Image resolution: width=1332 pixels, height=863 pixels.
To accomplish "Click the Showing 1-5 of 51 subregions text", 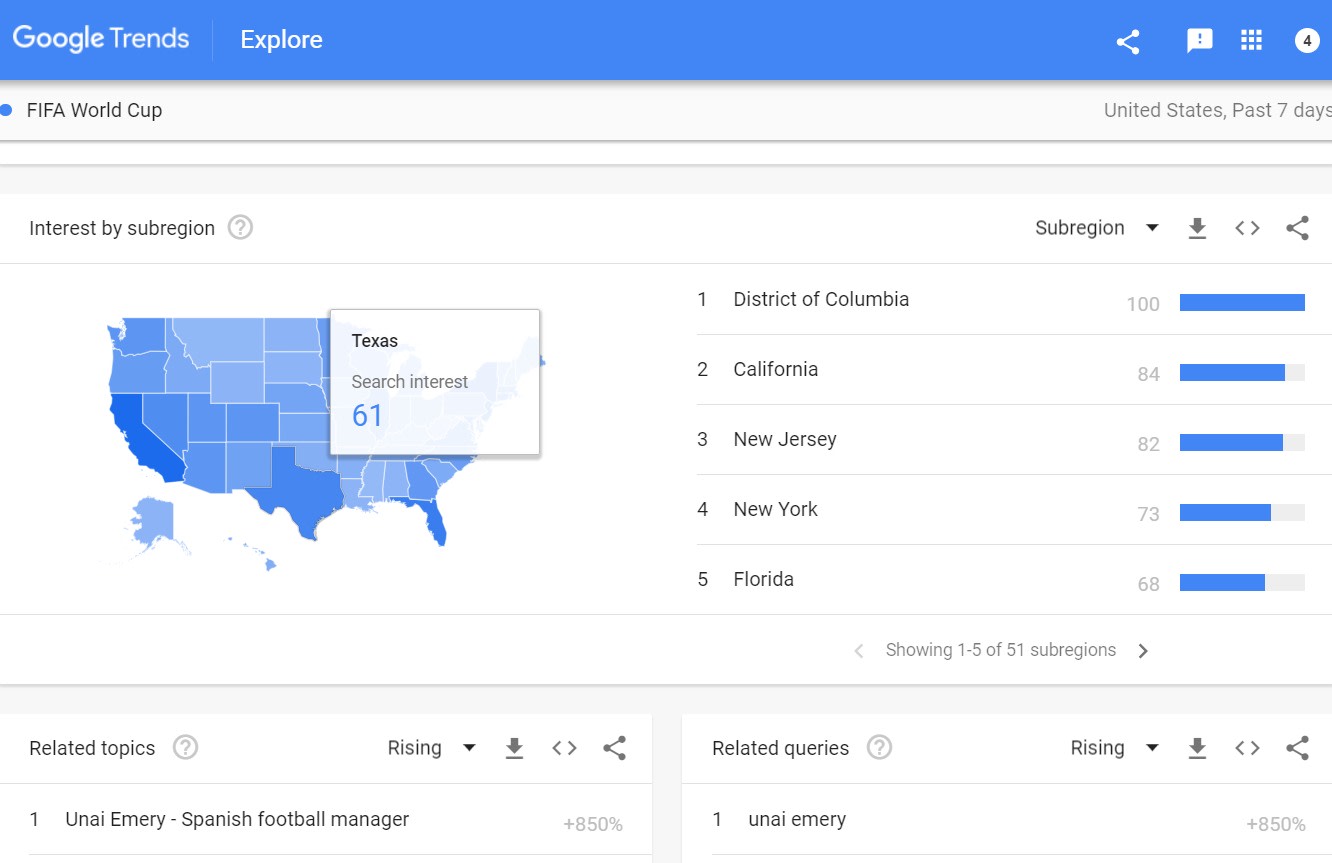I will (1001, 650).
